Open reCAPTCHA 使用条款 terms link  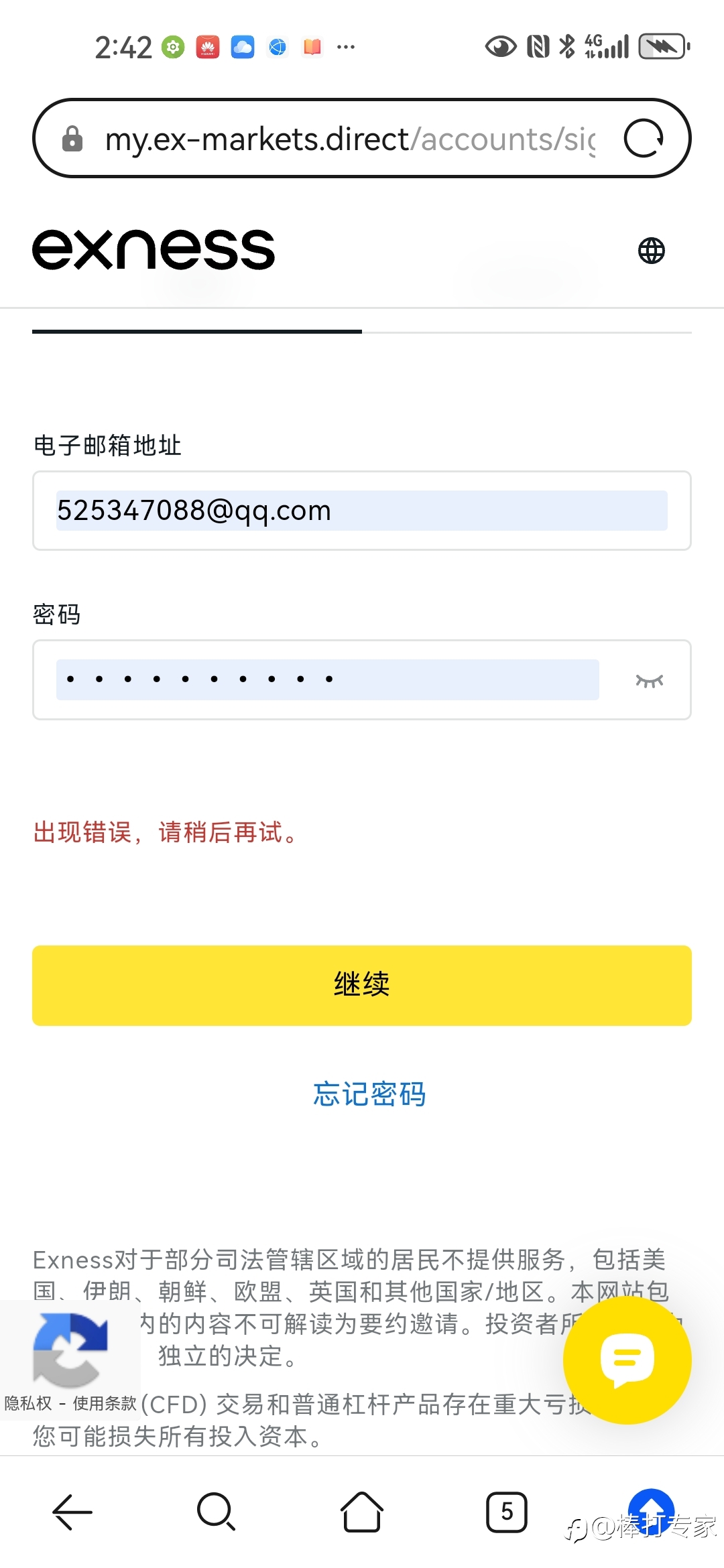pyautogui.click(x=105, y=1402)
